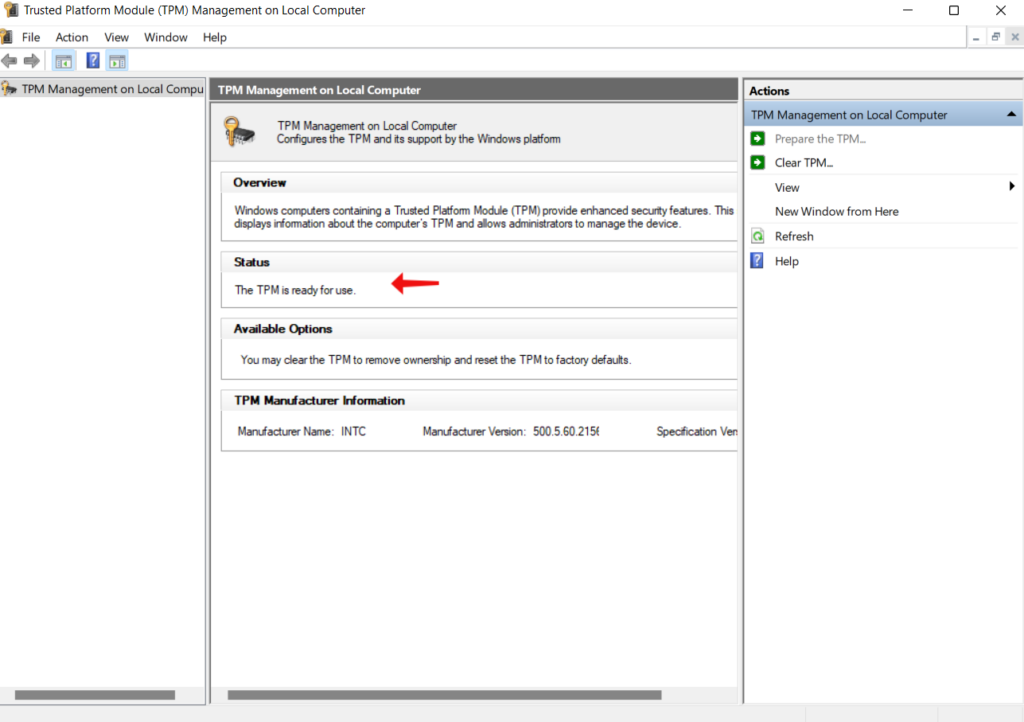Expand the snap-in window menu controls

coord(996,36)
